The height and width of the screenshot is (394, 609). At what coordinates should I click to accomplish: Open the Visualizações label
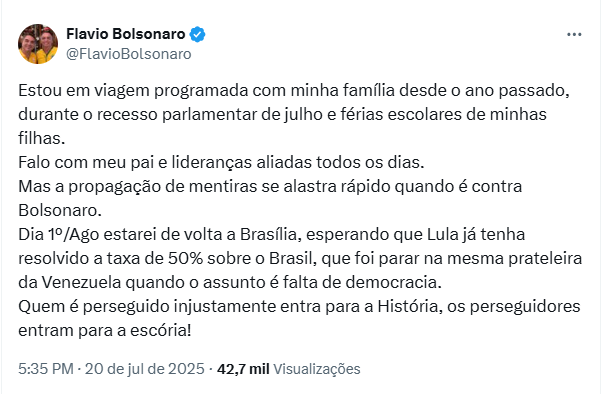tap(317, 369)
